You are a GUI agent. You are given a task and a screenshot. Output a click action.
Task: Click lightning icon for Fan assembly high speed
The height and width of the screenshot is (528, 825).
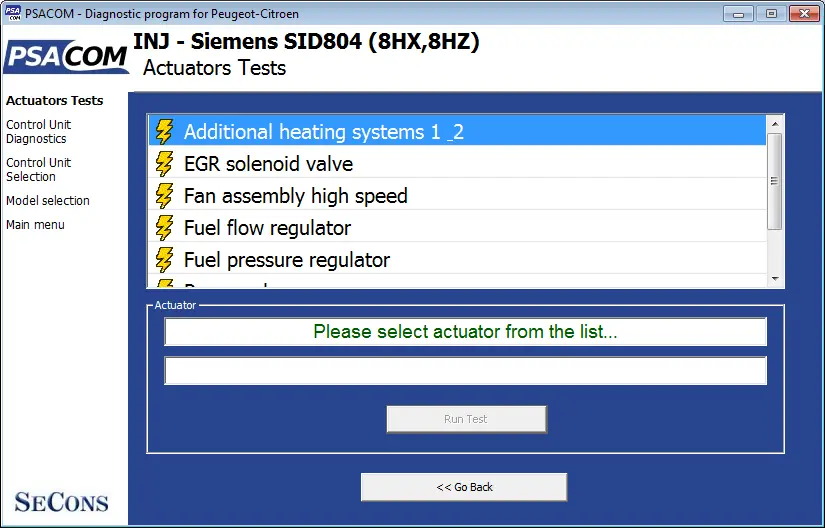(164, 196)
